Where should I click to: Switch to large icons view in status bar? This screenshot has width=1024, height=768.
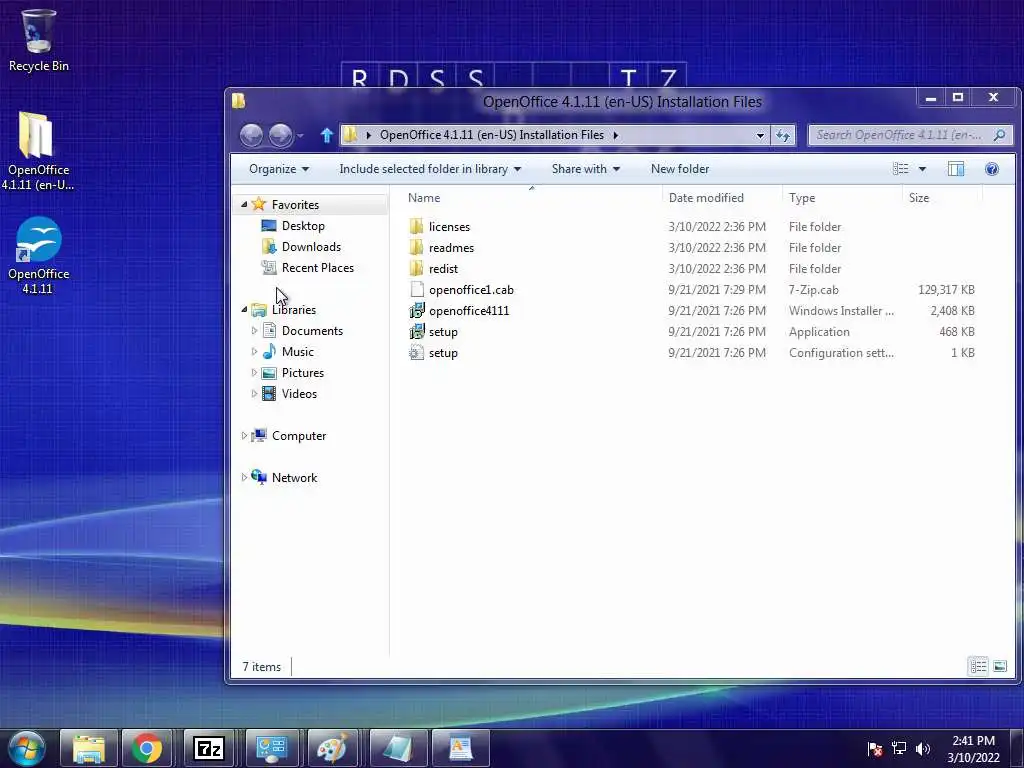[1000, 666]
